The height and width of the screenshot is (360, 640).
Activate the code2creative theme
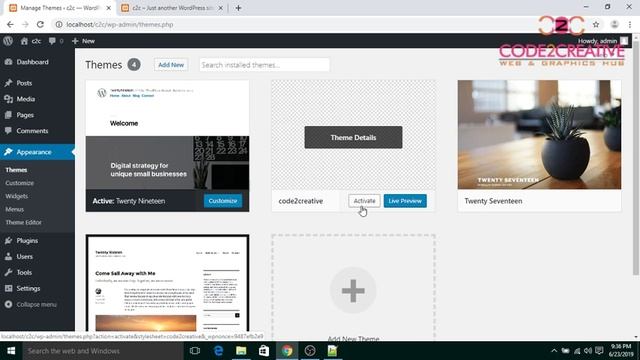364,201
